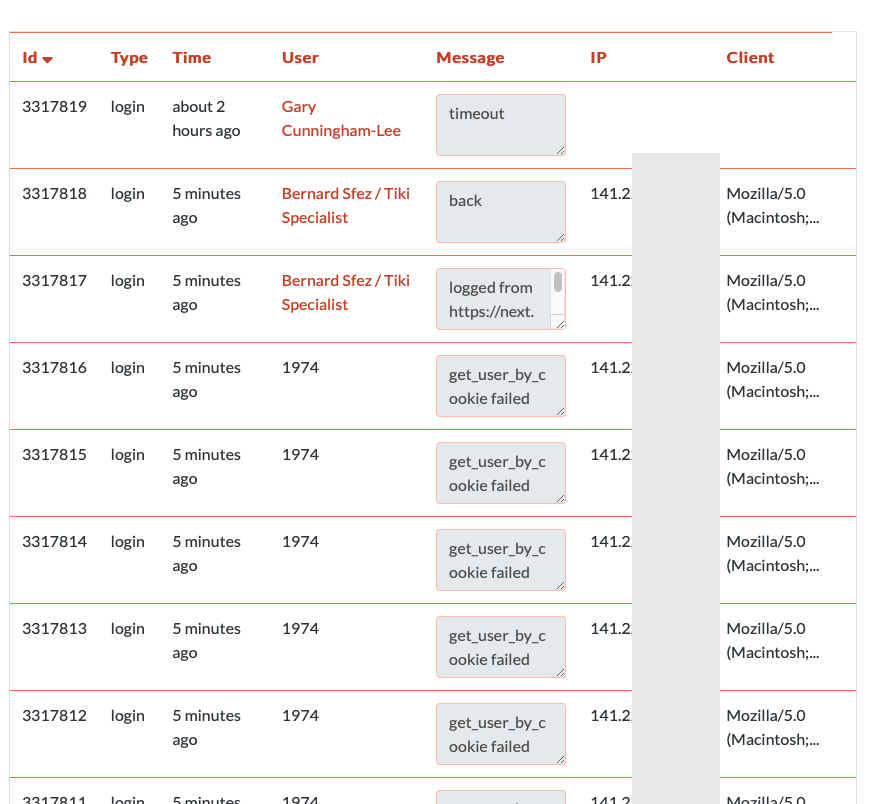Sort by the Message column header
884x804 pixels.
tap(470, 58)
